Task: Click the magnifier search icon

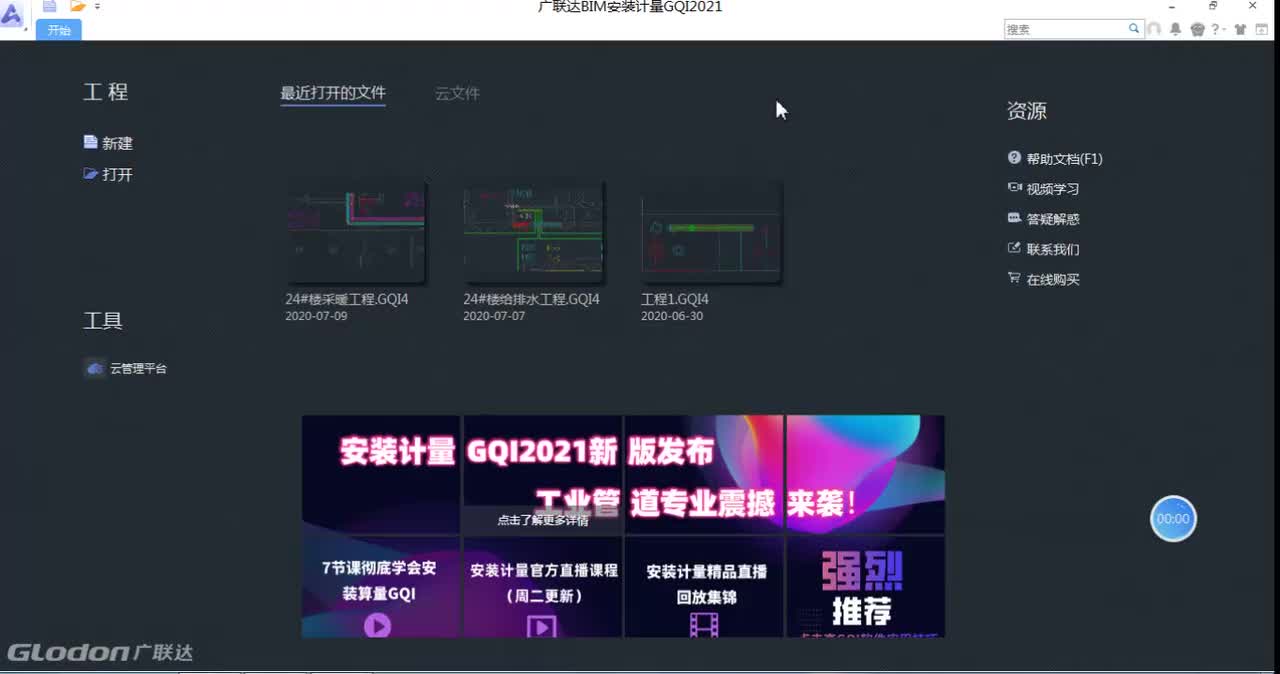Action: pyautogui.click(x=1134, y=29)
